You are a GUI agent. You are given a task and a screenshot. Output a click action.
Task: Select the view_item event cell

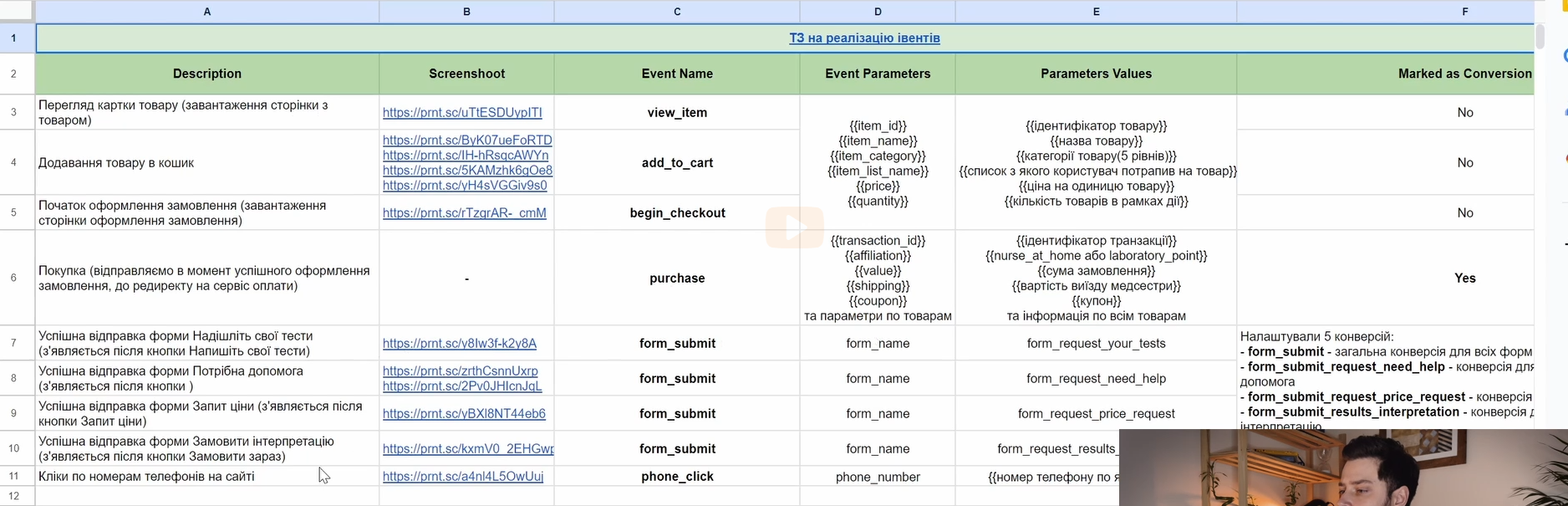(677, 112)
